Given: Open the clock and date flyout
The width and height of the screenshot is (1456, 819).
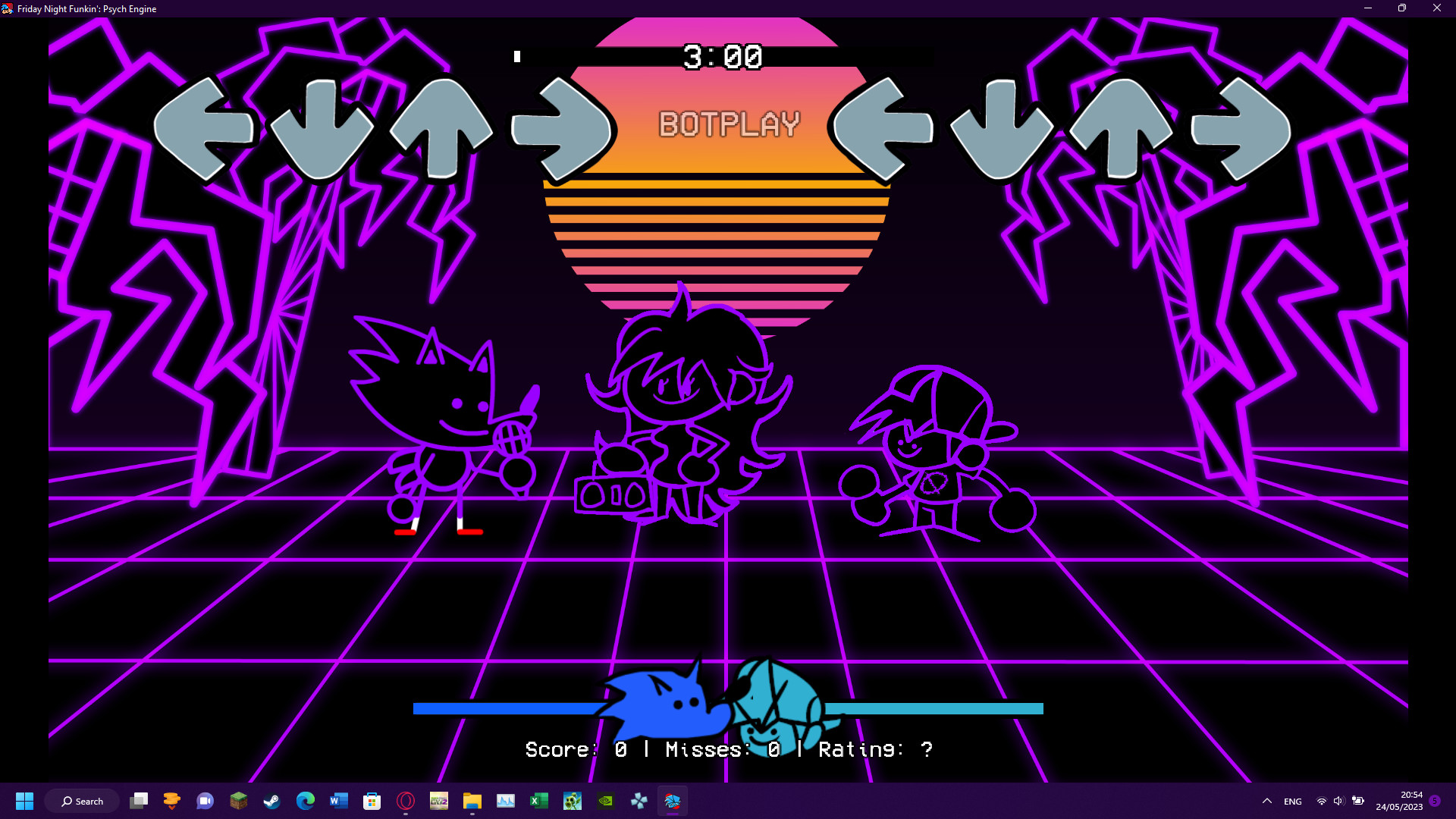Looking at the screenshot, I should [1399, 801].
